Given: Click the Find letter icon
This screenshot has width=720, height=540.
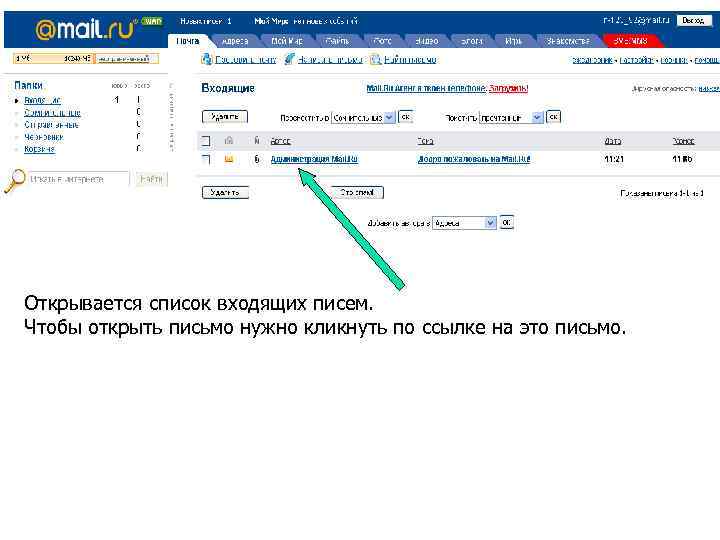Looking at the screenshot, I should (x=376, y=59).
